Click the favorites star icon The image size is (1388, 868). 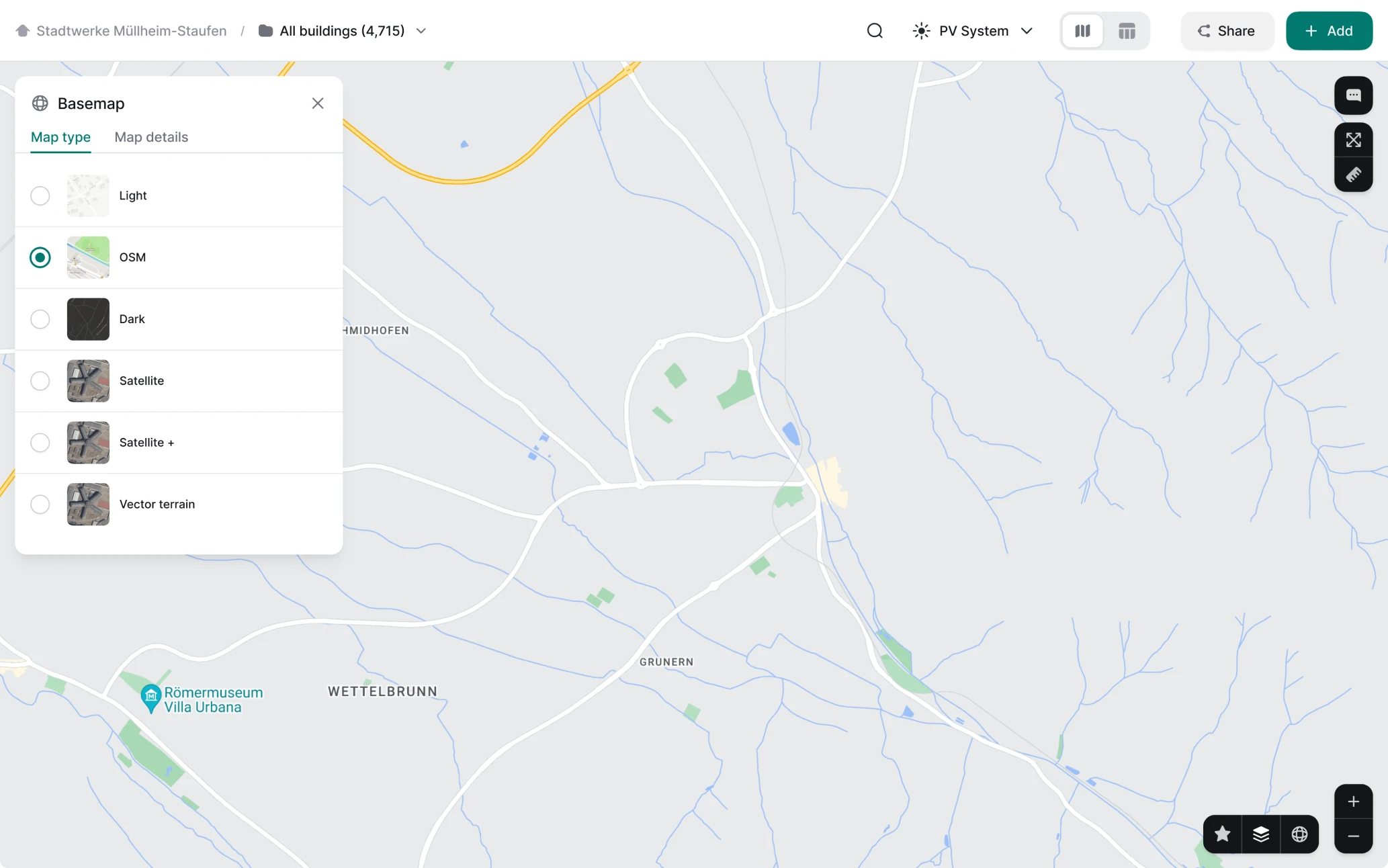1222,834
